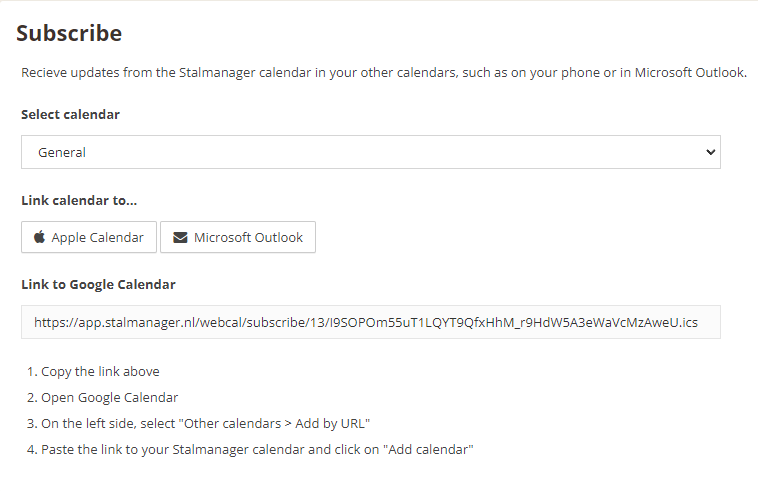Click the Subscribe page heading

tap(69, 33)
